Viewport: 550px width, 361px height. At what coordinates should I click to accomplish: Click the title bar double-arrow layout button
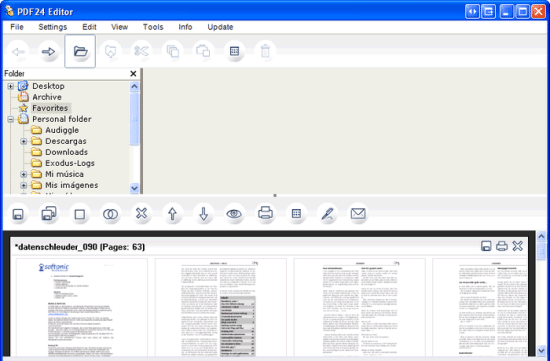472,12
